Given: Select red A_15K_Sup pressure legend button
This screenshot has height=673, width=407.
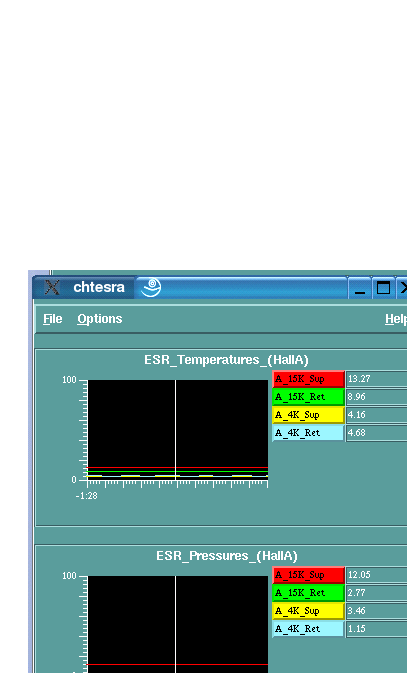Looking at the screenshot, I should click(x=308, y=575).
